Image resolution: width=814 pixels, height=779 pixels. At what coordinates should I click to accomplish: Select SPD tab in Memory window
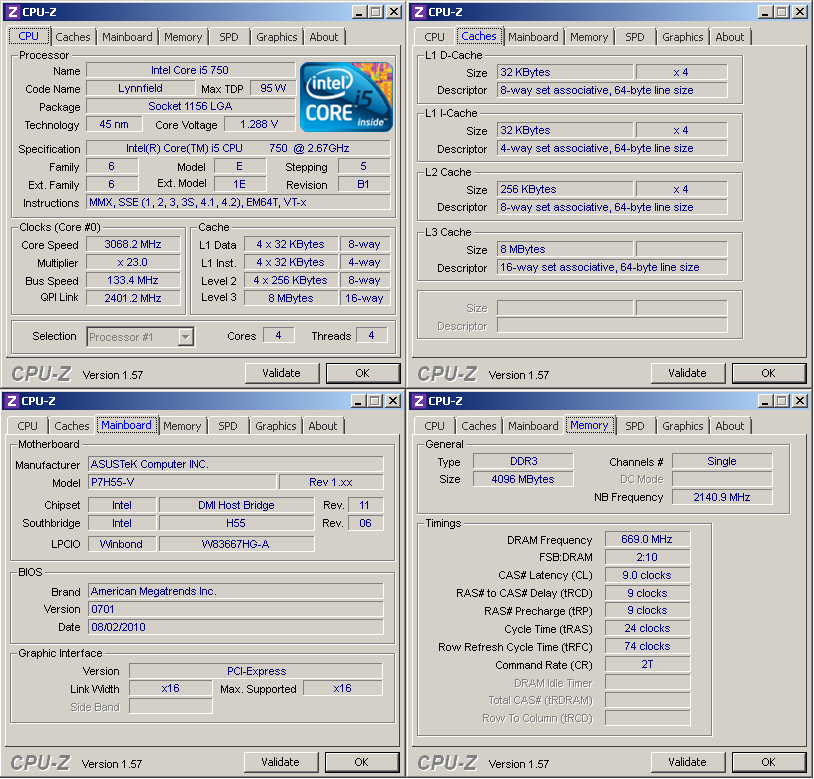[634, 426]
